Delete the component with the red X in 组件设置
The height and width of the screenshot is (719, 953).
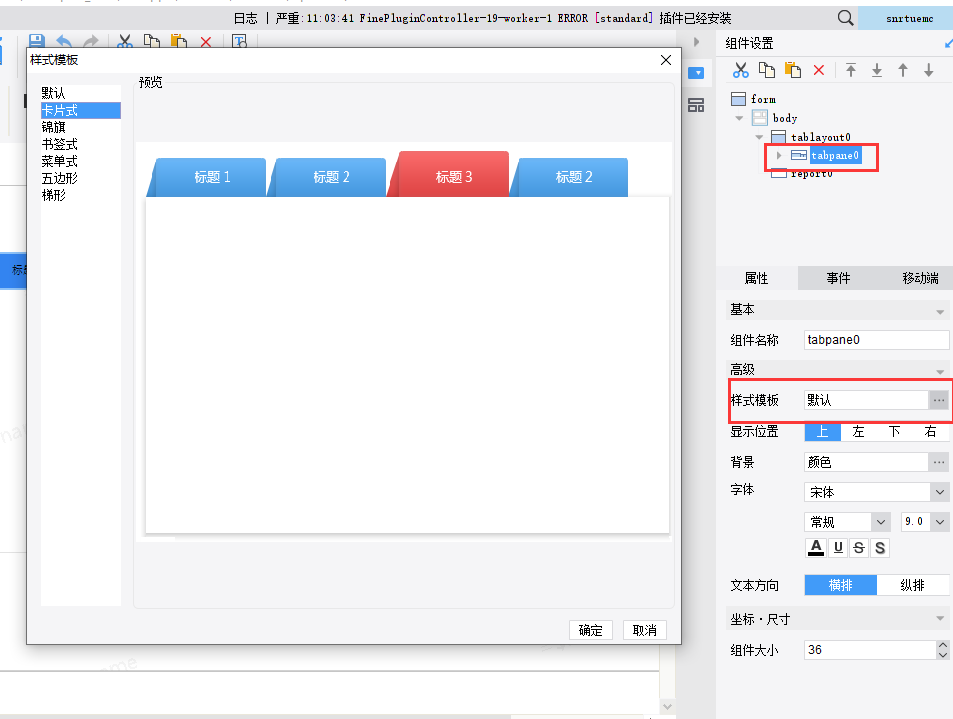819,70
